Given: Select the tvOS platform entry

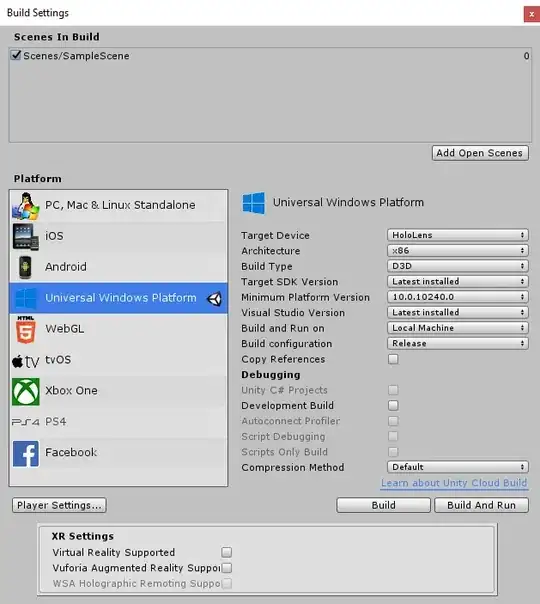Looking at the screenshot, I should 119,360.
